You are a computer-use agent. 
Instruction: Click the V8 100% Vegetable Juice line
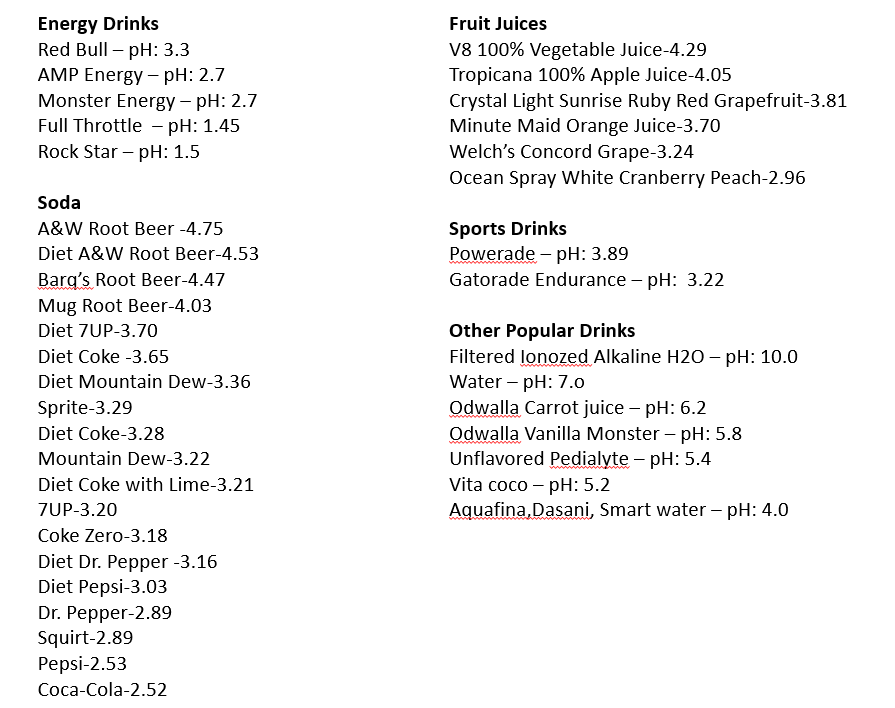click(x=578, y=50)
